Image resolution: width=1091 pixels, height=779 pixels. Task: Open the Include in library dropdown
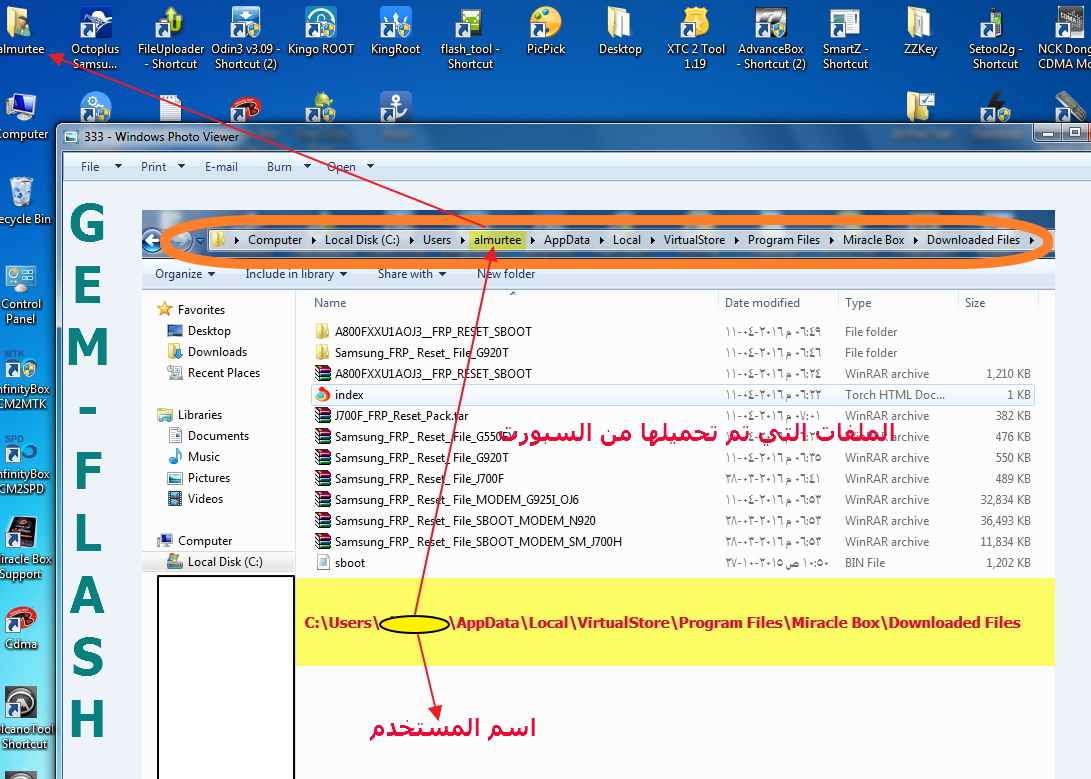click(x=296, y=274)
